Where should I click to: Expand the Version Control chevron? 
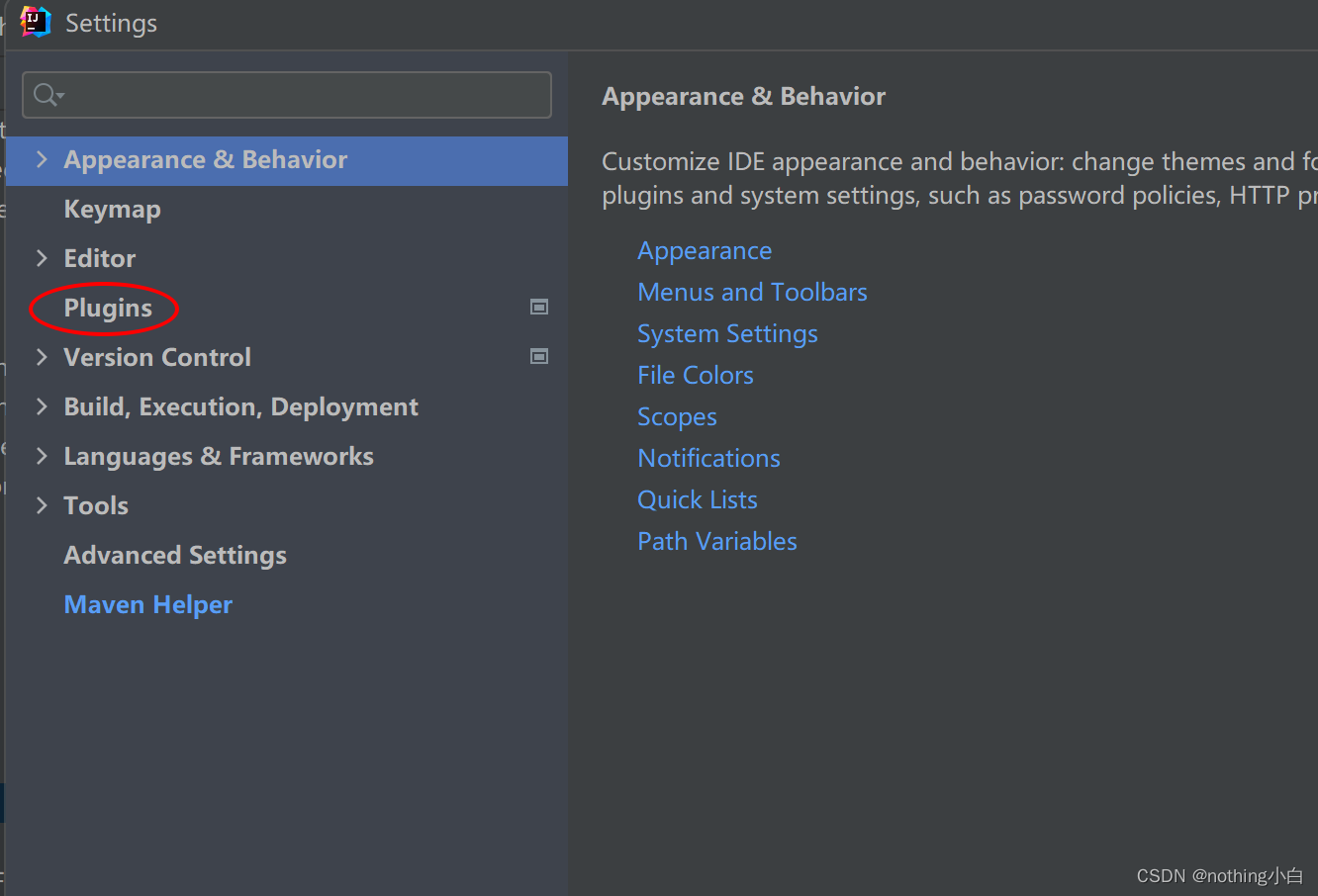[42, 357]
